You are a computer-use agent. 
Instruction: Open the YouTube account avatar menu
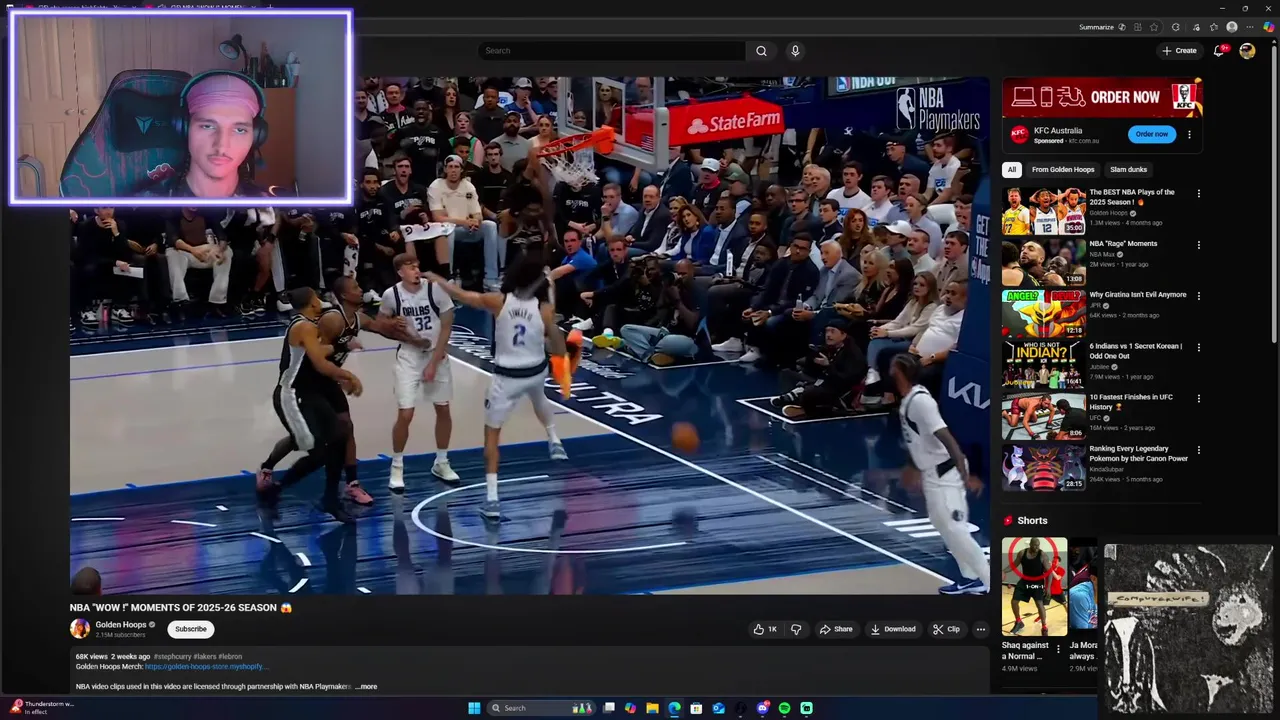[1247, 51]
